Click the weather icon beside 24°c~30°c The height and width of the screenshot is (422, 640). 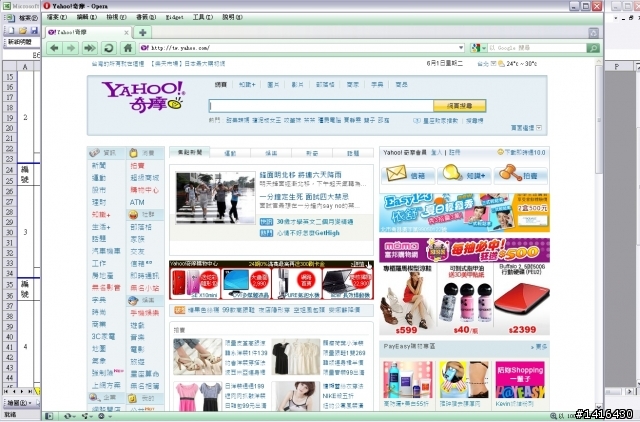501,64
